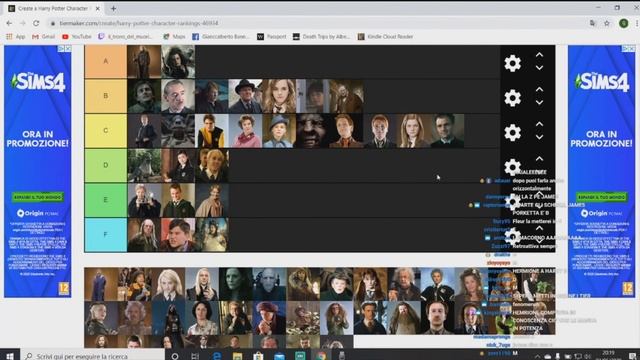Open the Passport bookmark
The height and width of the screenshot is (360, 640).
coord(271,37)
